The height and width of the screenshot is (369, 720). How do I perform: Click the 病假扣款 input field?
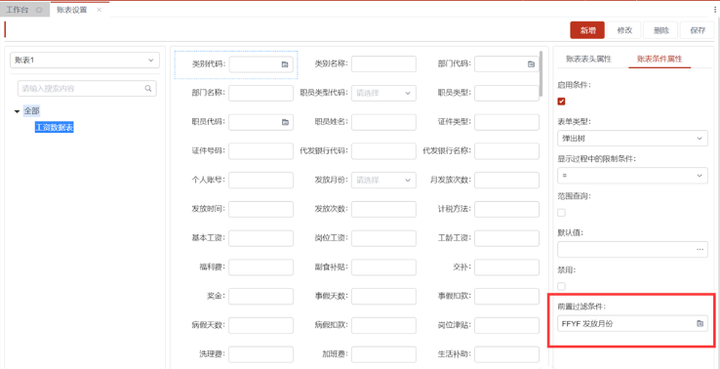[384, 325]
